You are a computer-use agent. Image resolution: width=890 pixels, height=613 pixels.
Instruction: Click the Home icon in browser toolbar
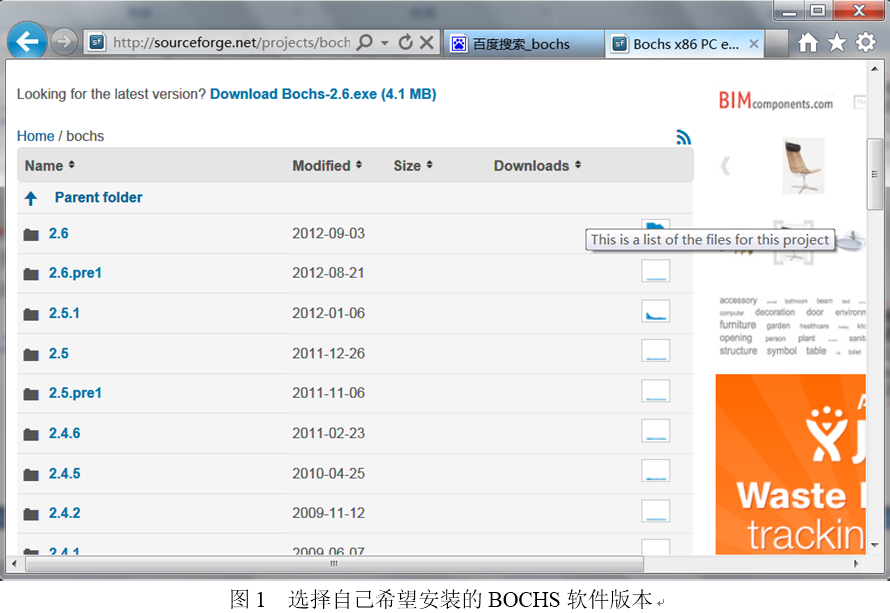click(808, 42)
